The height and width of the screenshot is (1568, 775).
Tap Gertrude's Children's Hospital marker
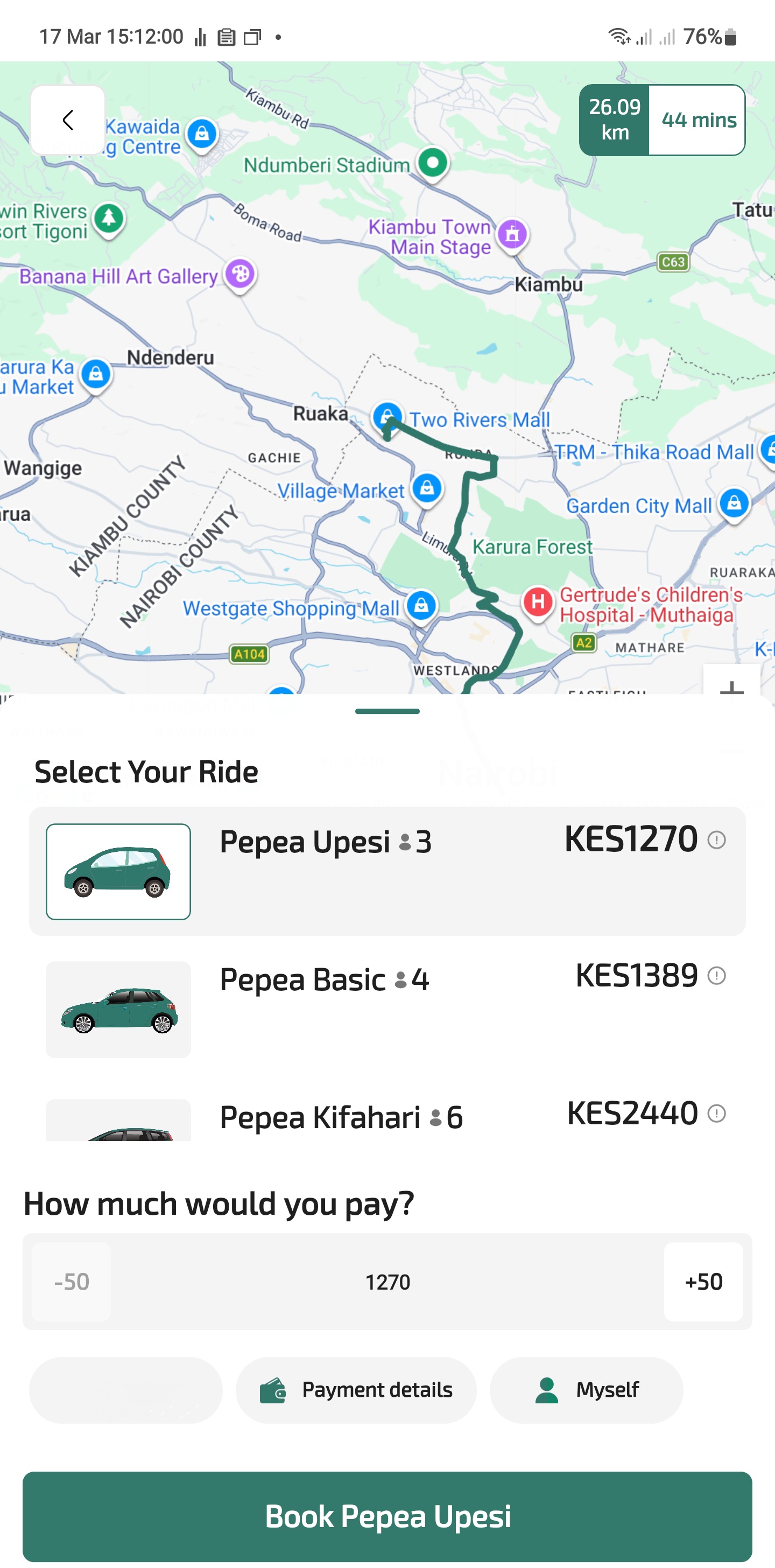[538, 602]
